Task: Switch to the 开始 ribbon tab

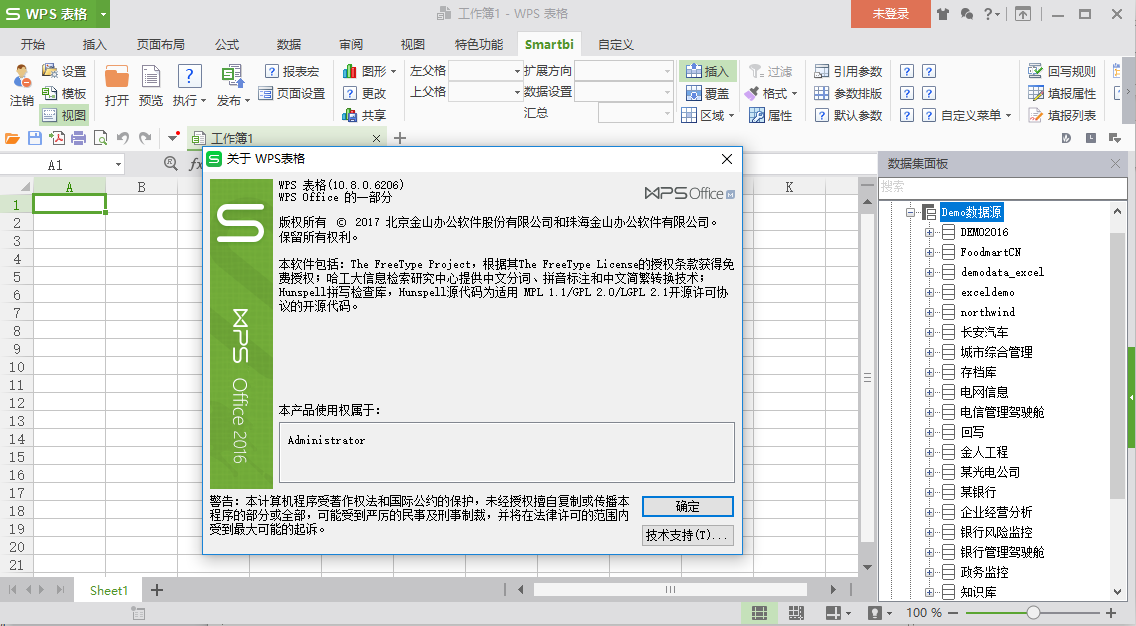Action: [33, 44]
